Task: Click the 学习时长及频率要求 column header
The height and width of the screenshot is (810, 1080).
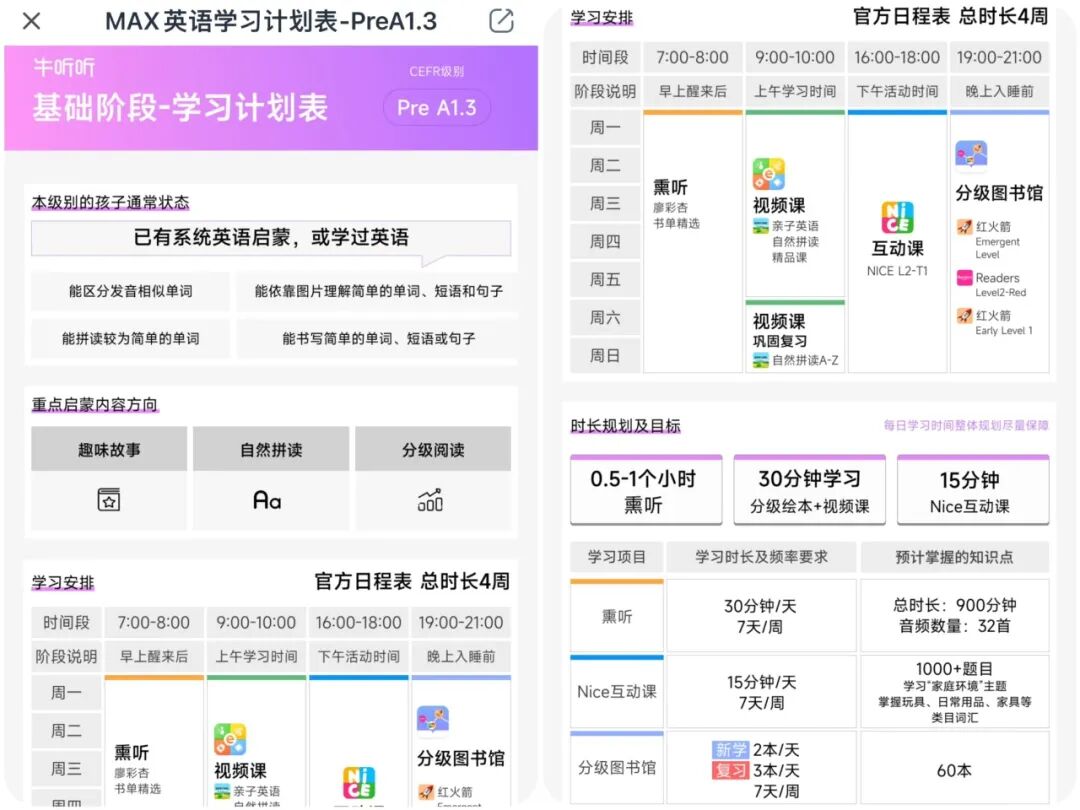Action: tap(761, 557)
